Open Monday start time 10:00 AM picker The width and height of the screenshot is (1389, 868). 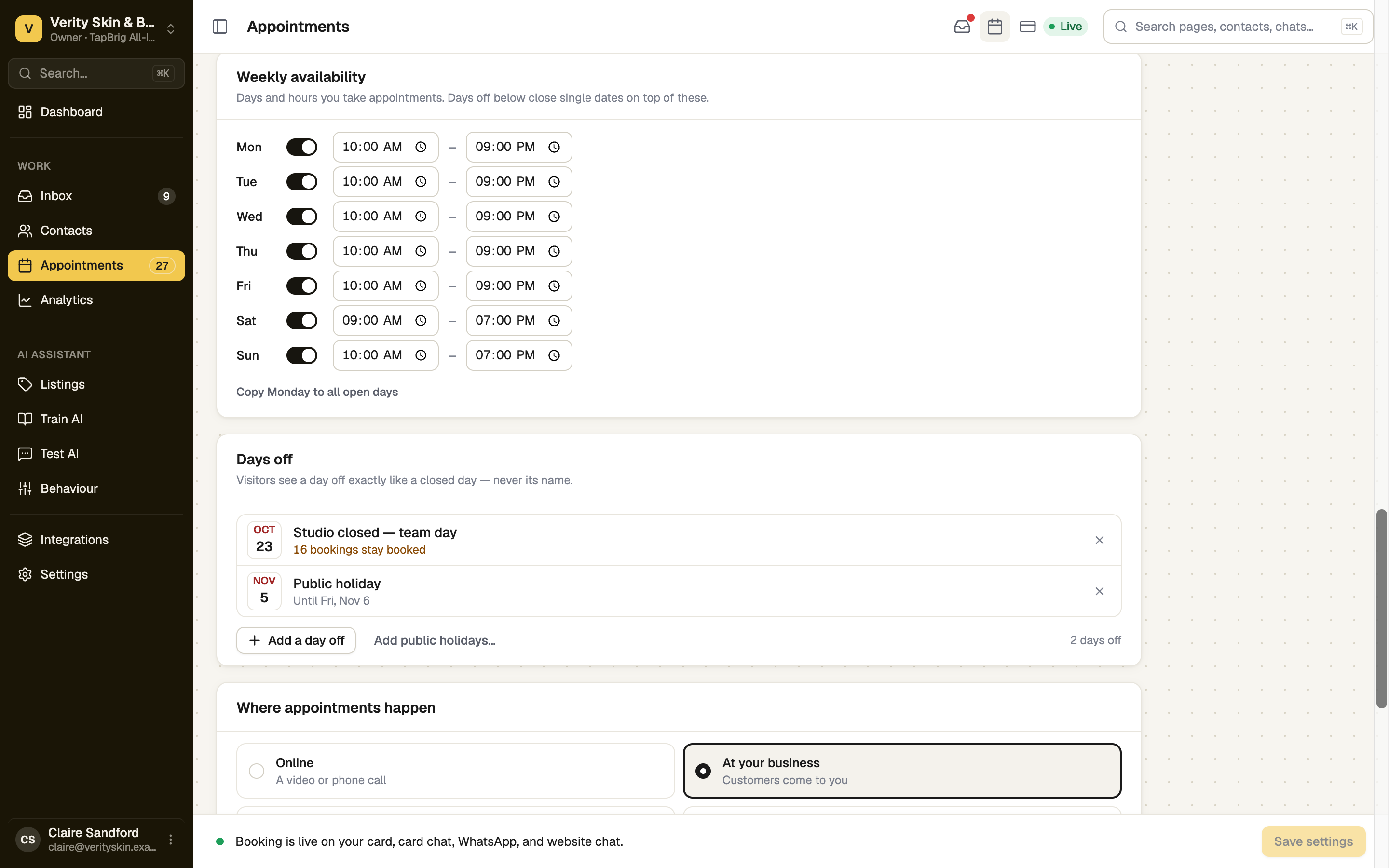[385, 147]
